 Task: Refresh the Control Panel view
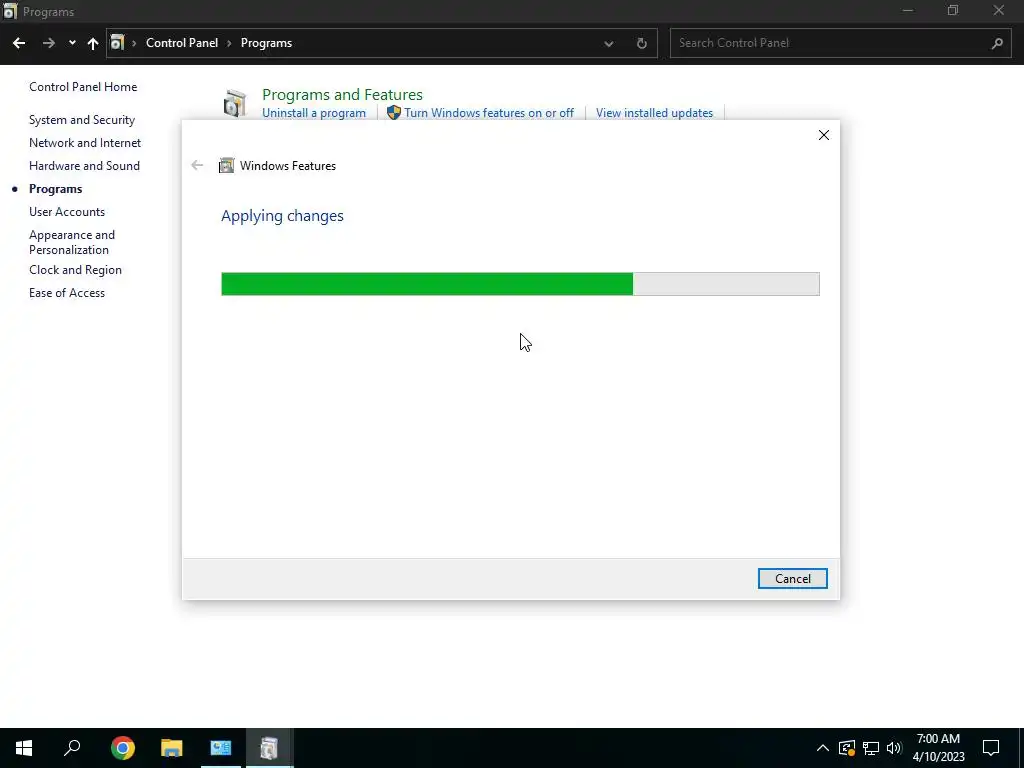[641, 43]
